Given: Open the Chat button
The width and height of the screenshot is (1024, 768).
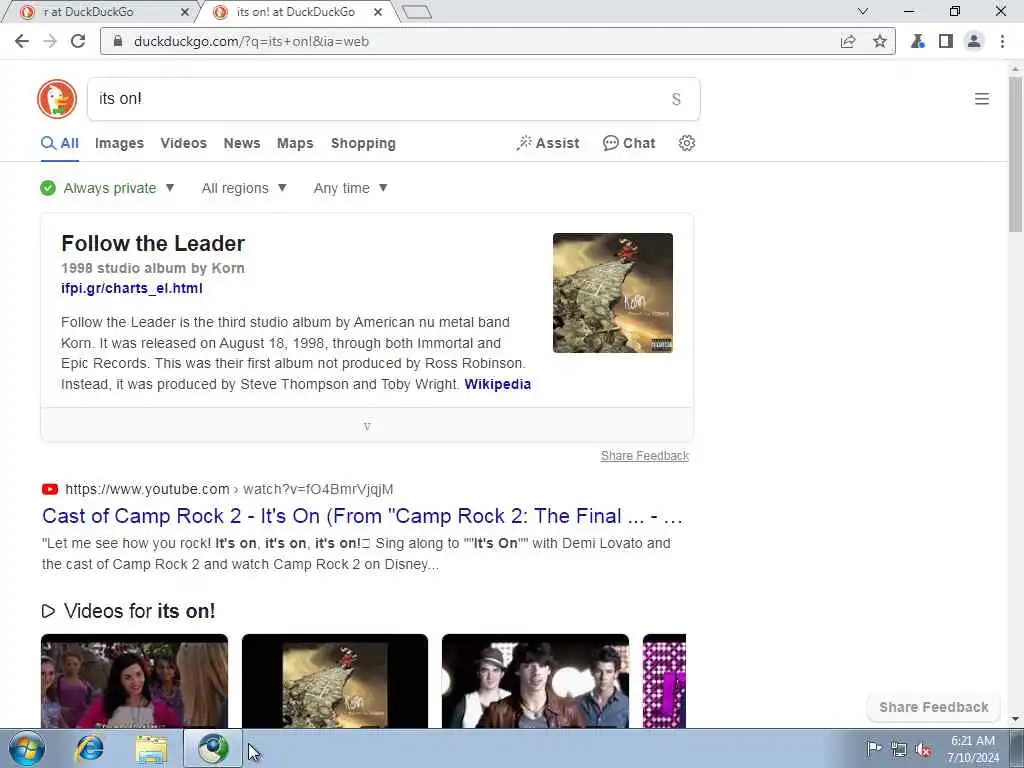Looking at the screenshot, I should point(629,143).
